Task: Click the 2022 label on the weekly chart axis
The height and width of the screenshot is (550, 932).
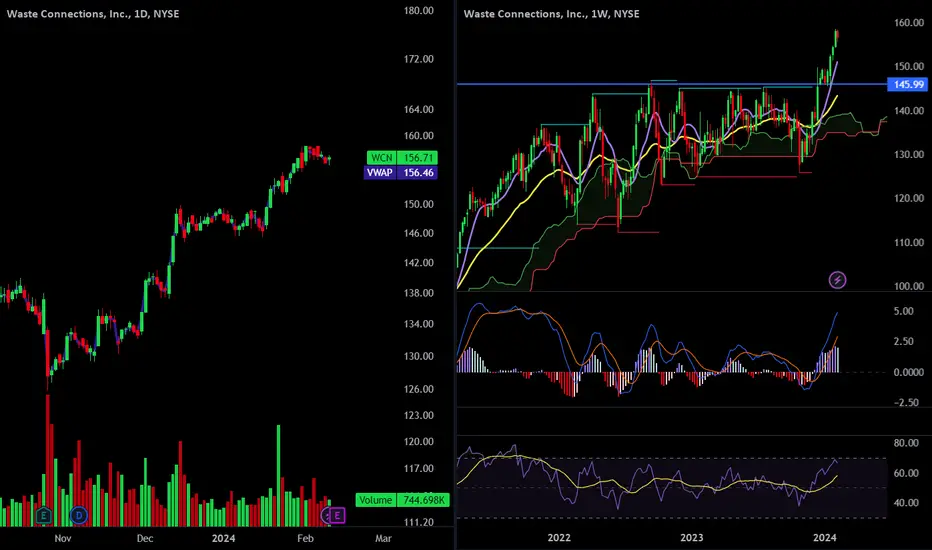Action: click(559, 538)
